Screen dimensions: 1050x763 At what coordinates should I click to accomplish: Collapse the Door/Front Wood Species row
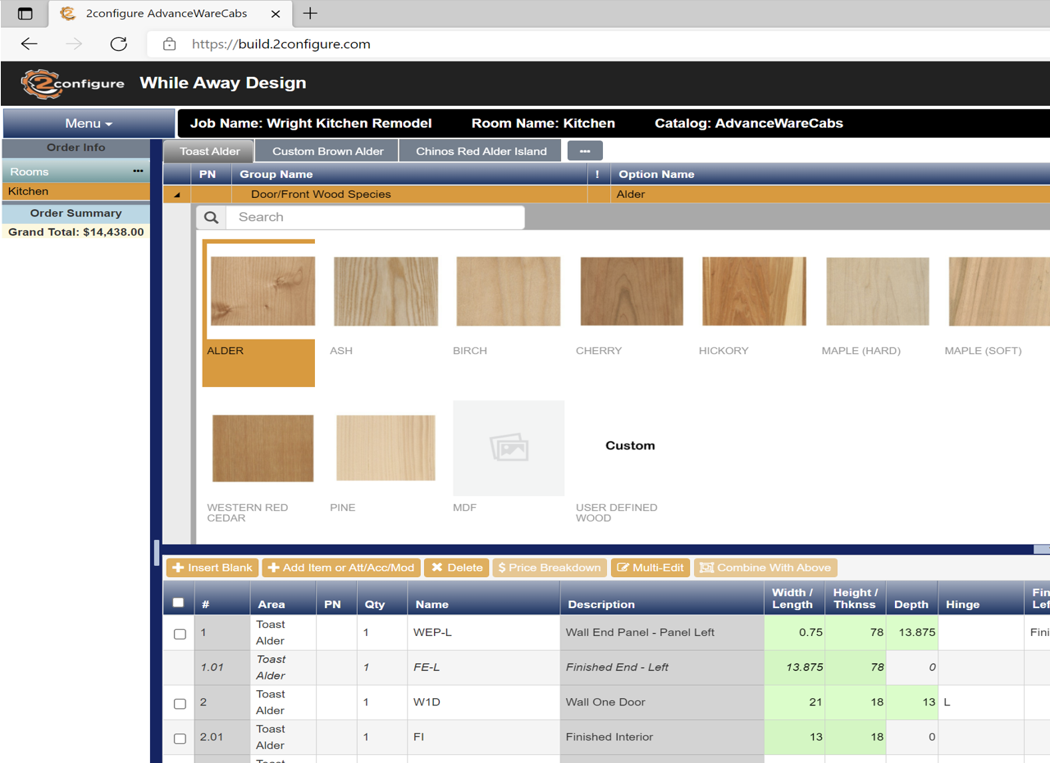[177, 195]
